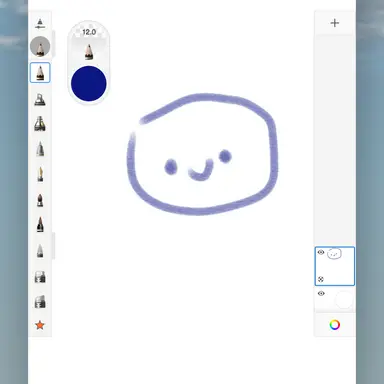Image resolution: width=384 pixels, height=384 pixels.
Task: Add a new layer with the plus button
Action: point(335,23)
